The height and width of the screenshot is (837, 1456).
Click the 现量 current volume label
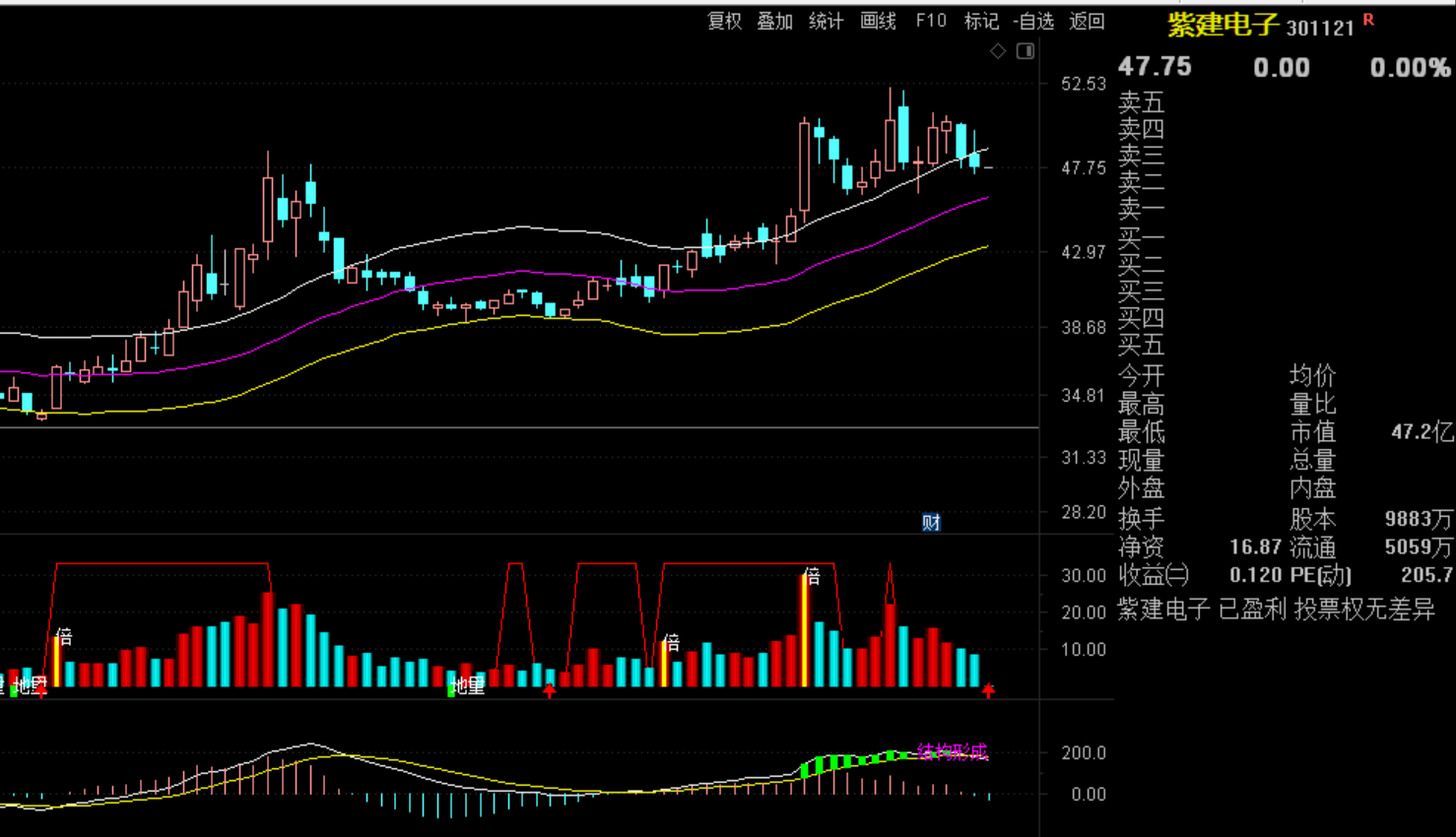[x=1141, y=461]
